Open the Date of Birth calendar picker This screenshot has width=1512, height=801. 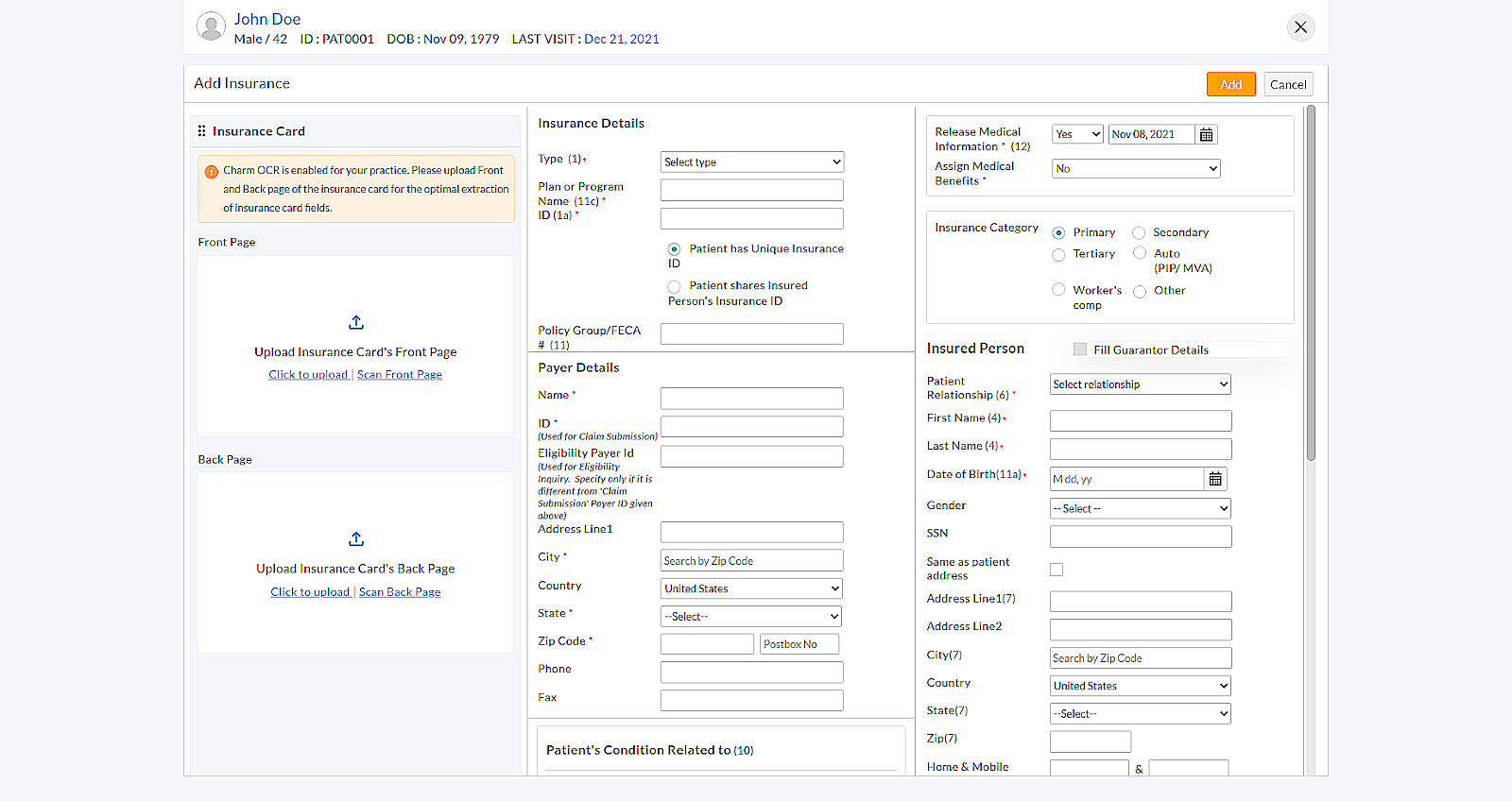(x=1215, y=480)
